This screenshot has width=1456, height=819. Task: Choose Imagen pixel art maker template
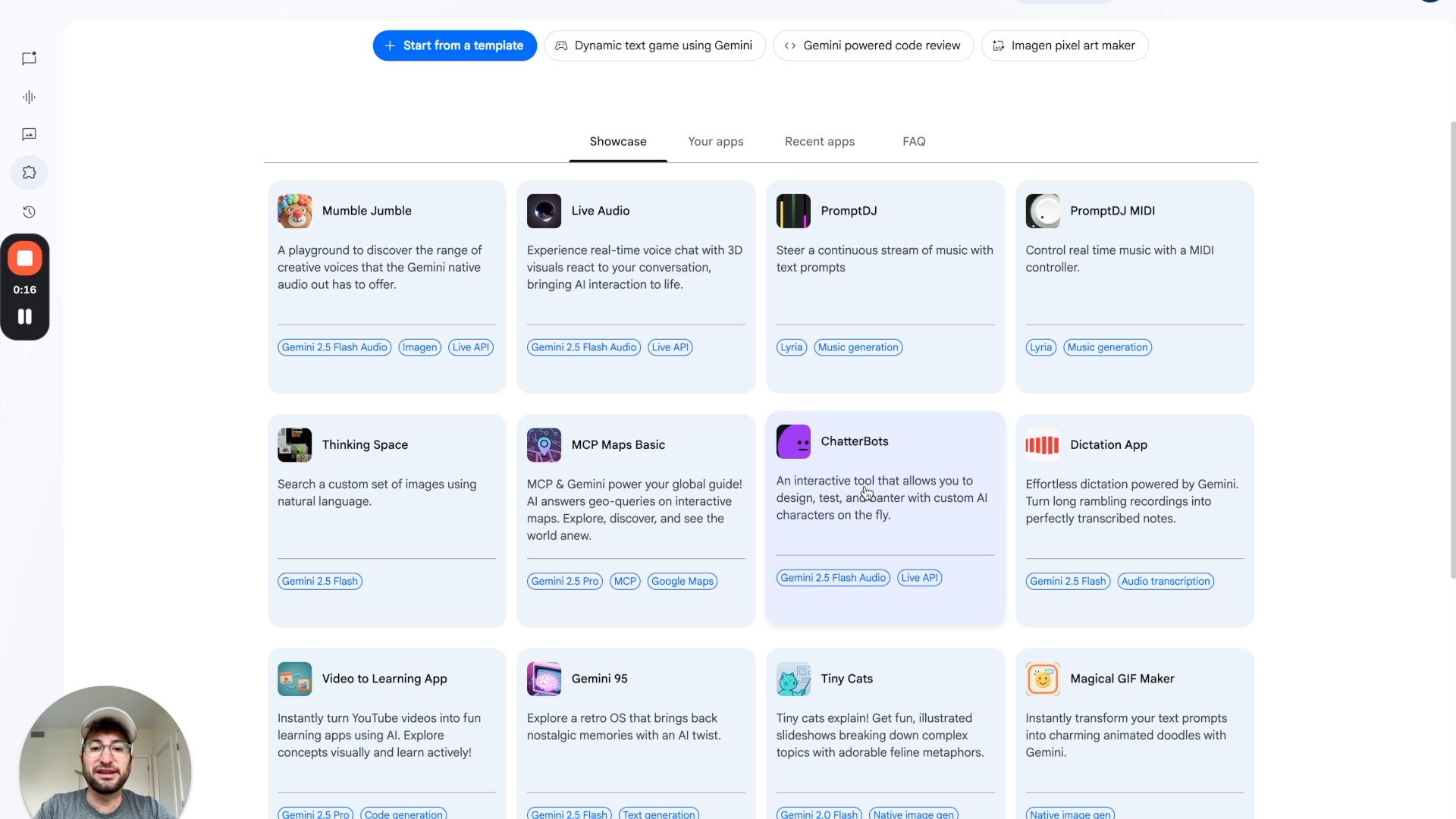click(x=1064, y=45)
